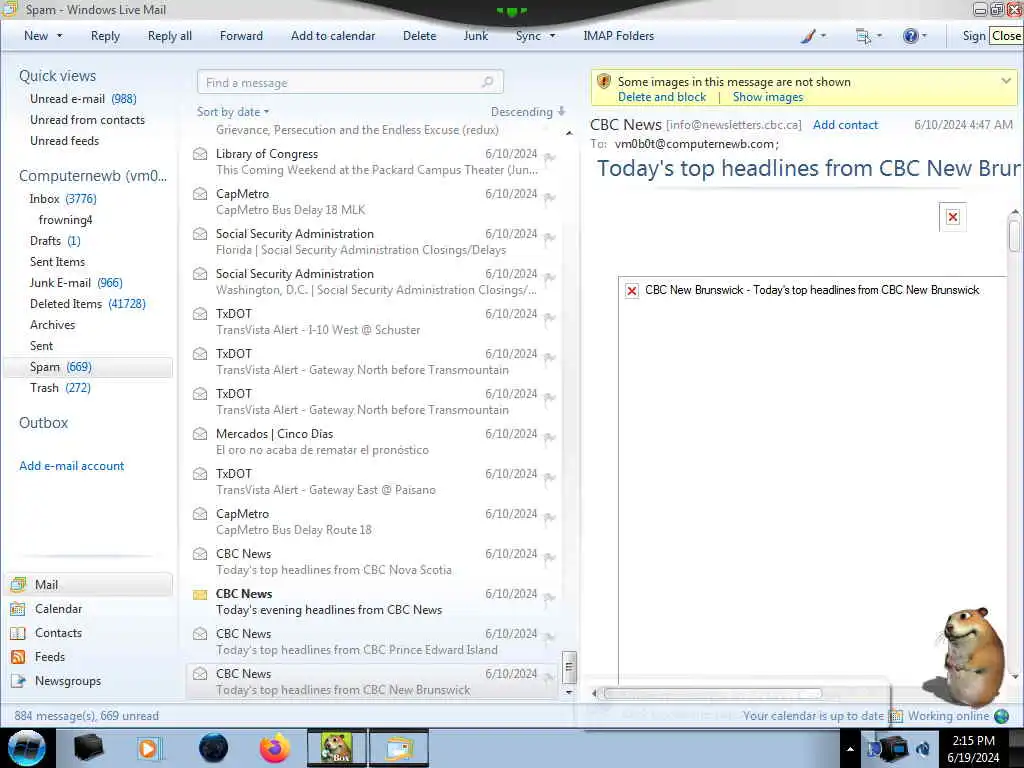Select the Outbox heading
The width and height of the screenshot is (1024, 768).
pos(44,423)
